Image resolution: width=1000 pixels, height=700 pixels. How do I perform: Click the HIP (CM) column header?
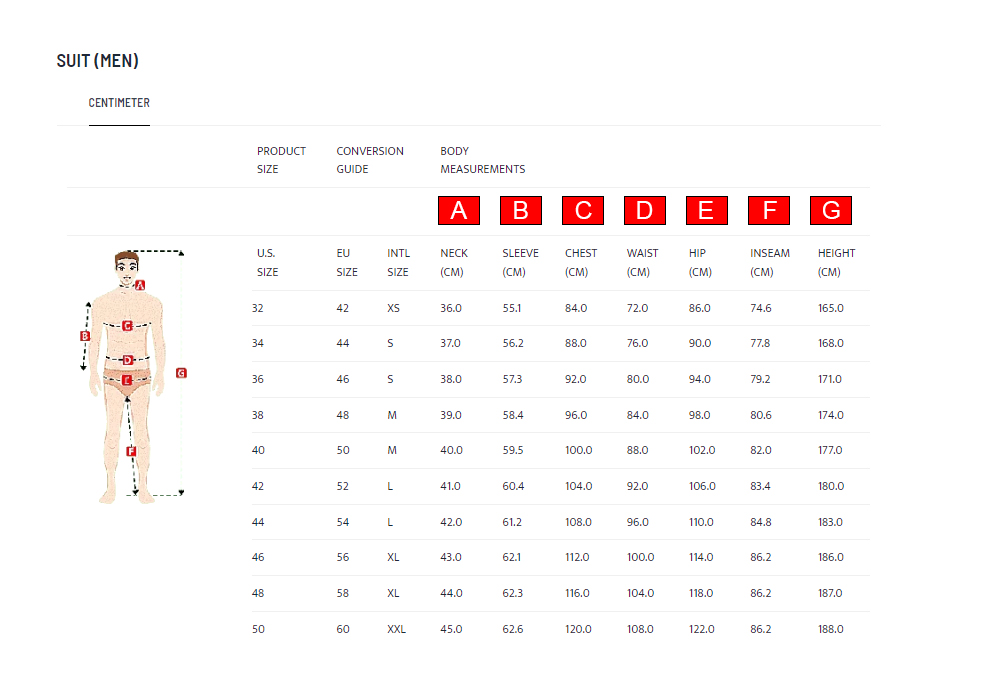pos(700,263)
